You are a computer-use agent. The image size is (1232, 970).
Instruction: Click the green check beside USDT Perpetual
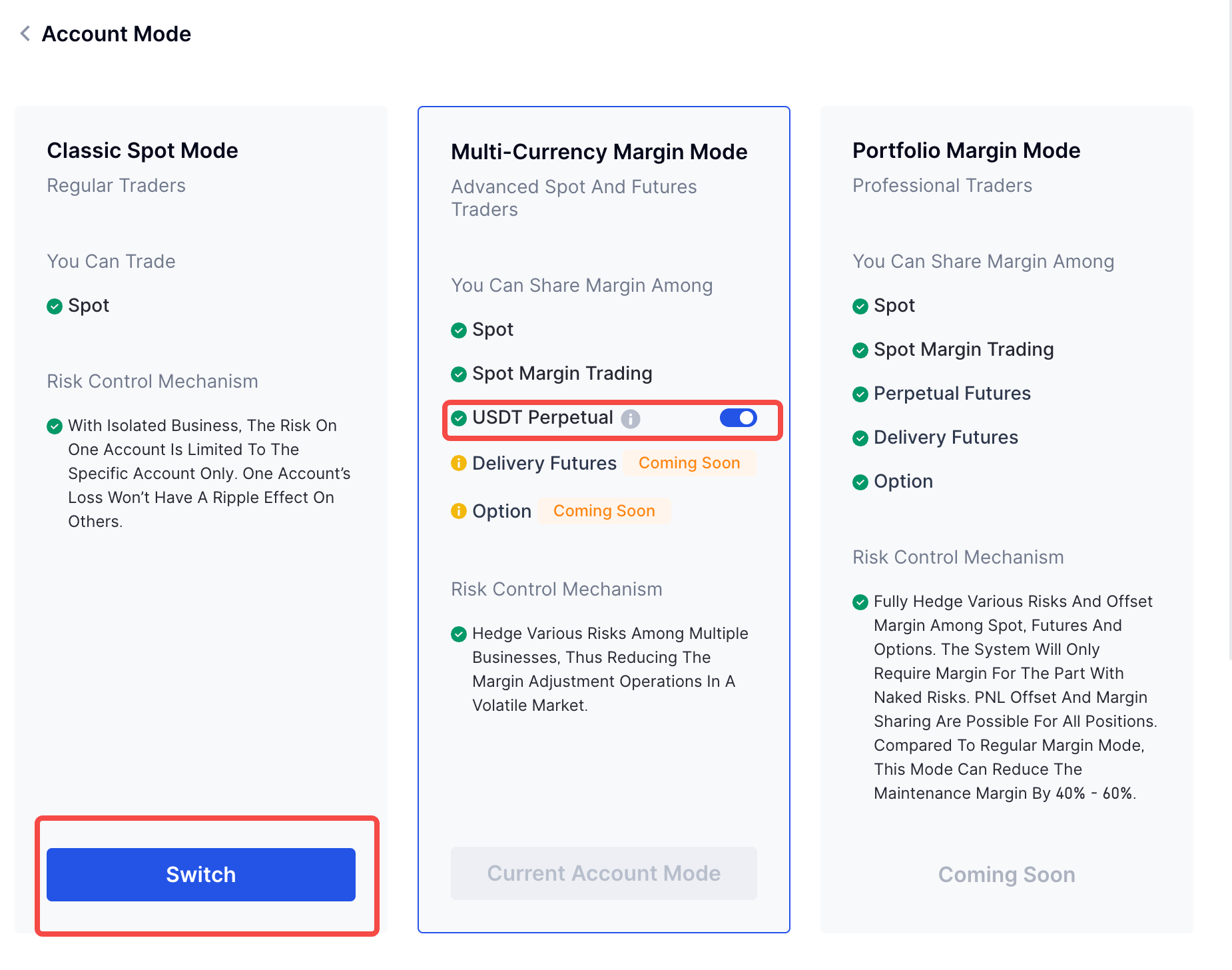click(x=459, y=418)
